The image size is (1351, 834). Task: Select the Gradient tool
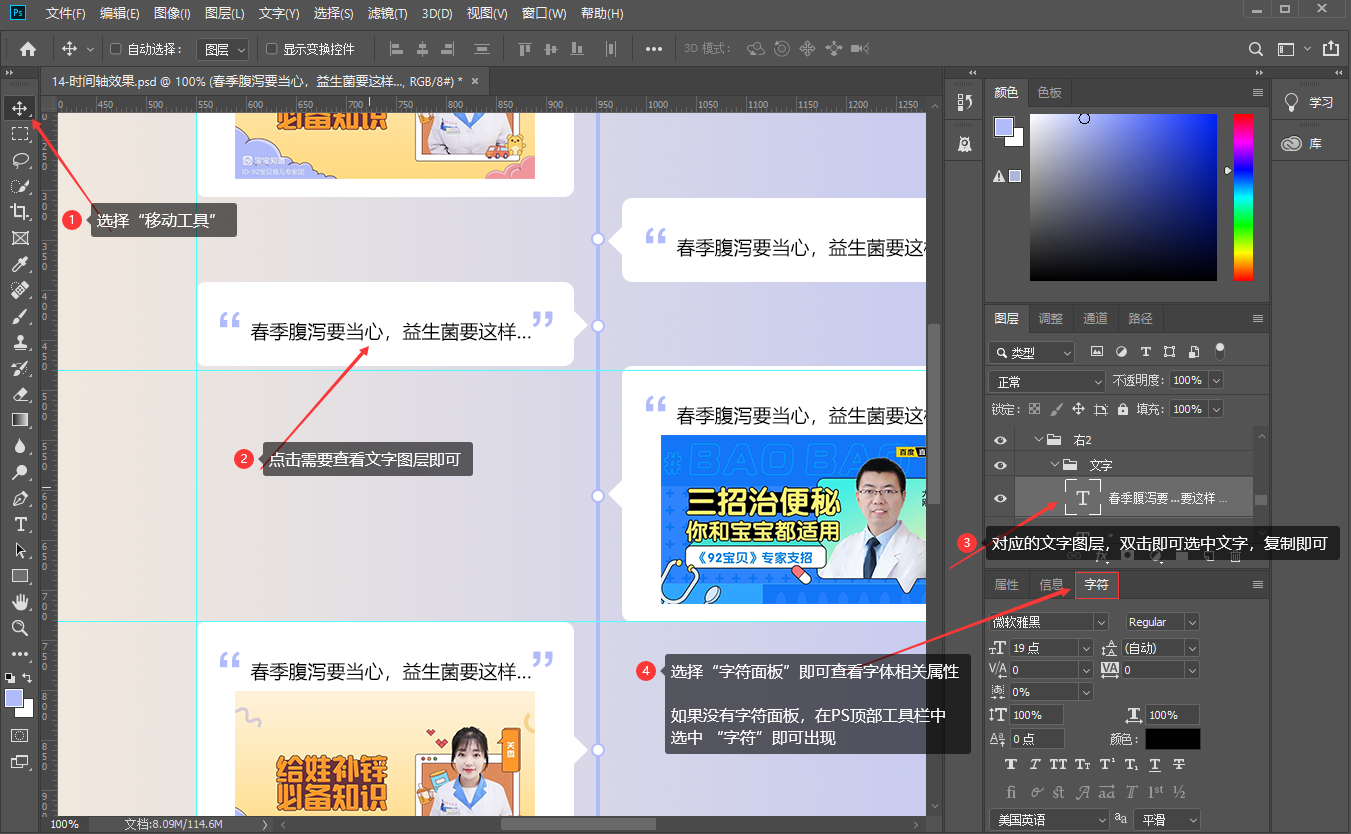(20, 420)
